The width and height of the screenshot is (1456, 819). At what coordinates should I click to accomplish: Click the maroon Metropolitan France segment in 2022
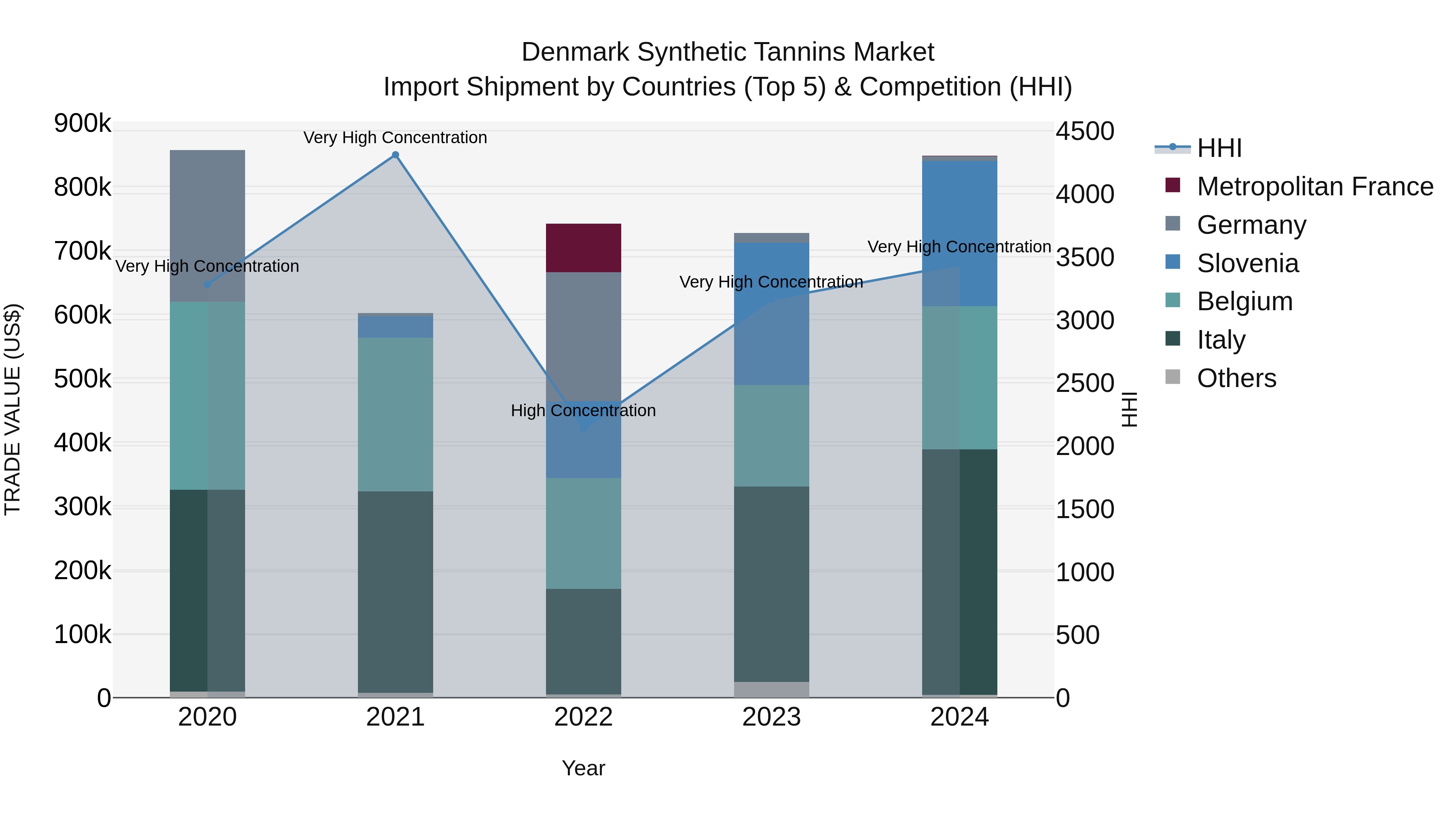pyautogui.click(x=583, y=248)
